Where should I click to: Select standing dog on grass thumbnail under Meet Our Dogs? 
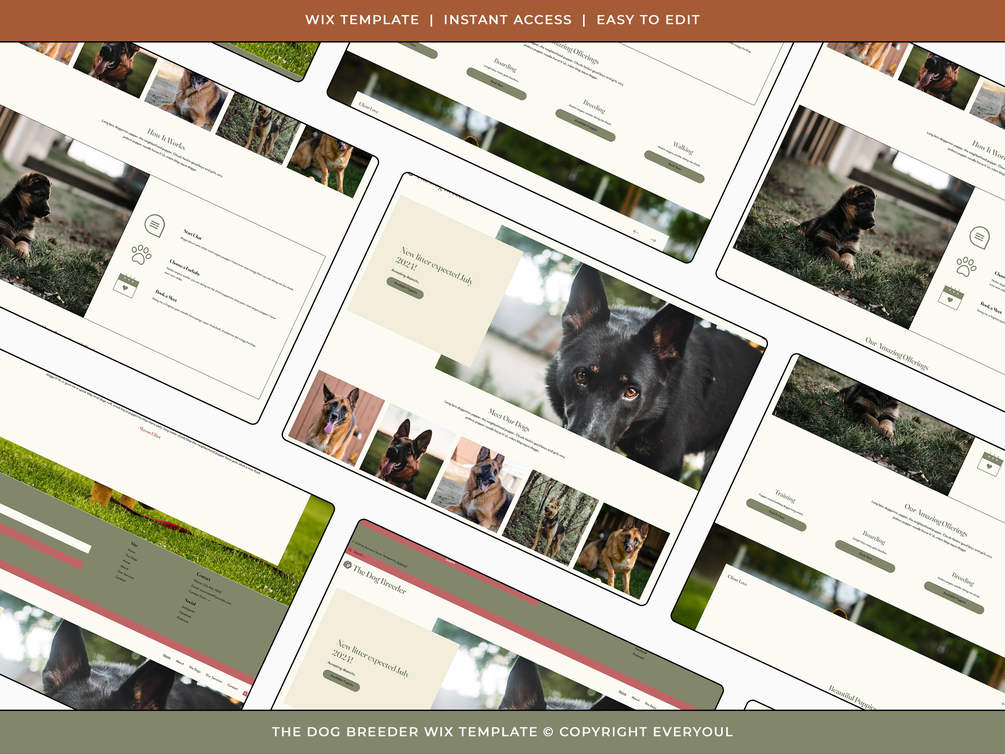621,551
